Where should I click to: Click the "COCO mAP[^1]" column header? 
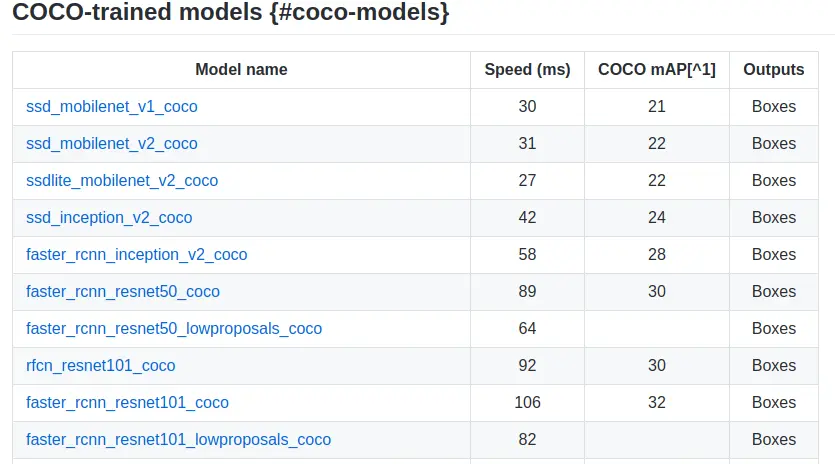[x=657, y=70]
